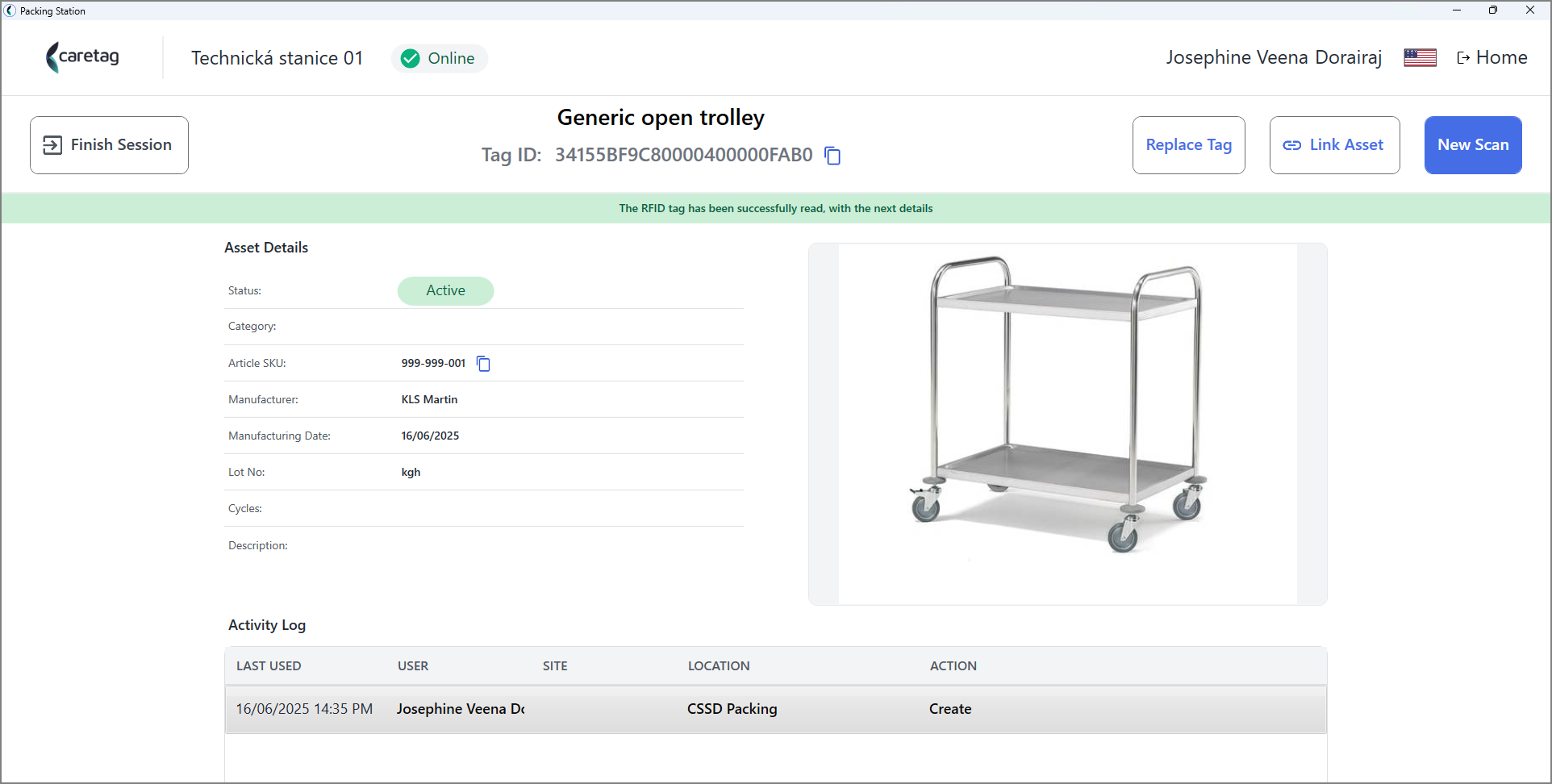Click the Technická stanice 01 station name
Image resolution: width=1552 pixels, height=784 pixels.
[277, 58]
